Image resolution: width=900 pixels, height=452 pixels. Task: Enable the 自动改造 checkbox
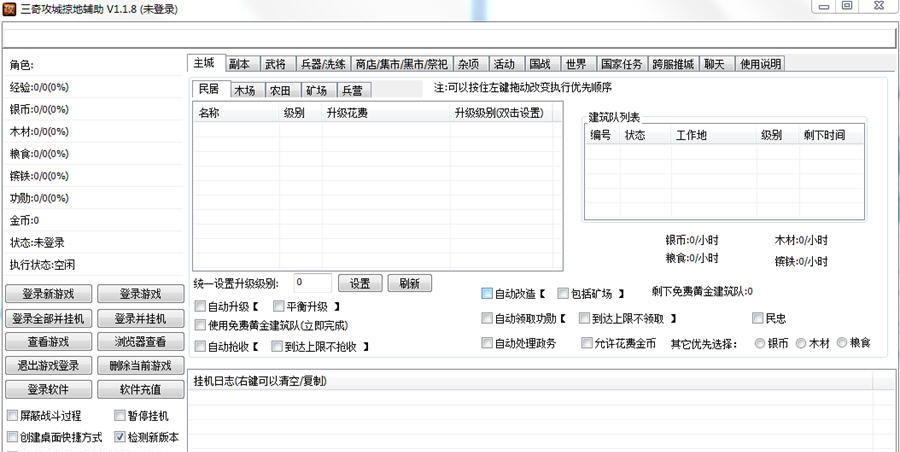click(x=487, y=293)
